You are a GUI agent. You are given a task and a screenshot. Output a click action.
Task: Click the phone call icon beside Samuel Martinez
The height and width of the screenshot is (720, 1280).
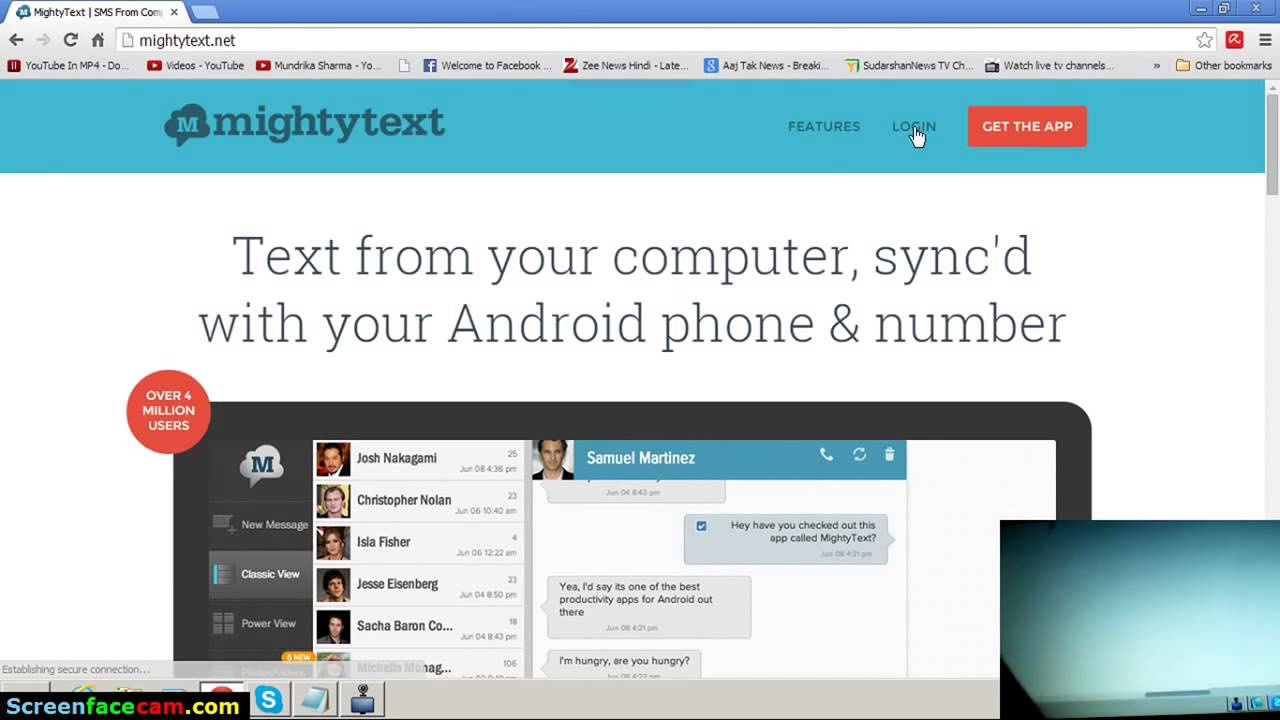[x=826, y=455]
